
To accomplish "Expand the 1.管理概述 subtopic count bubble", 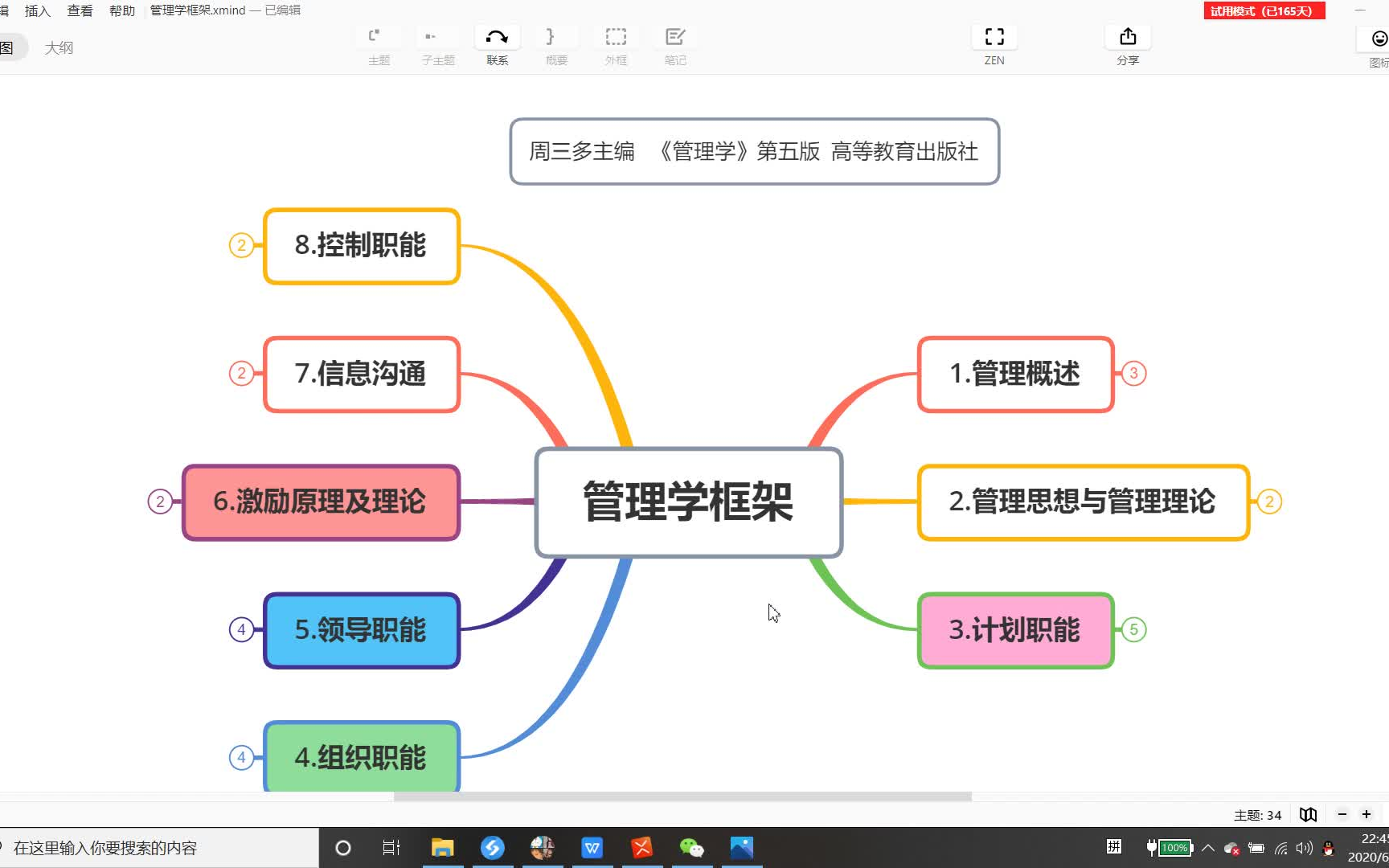I will click(x=1133, y=373).
